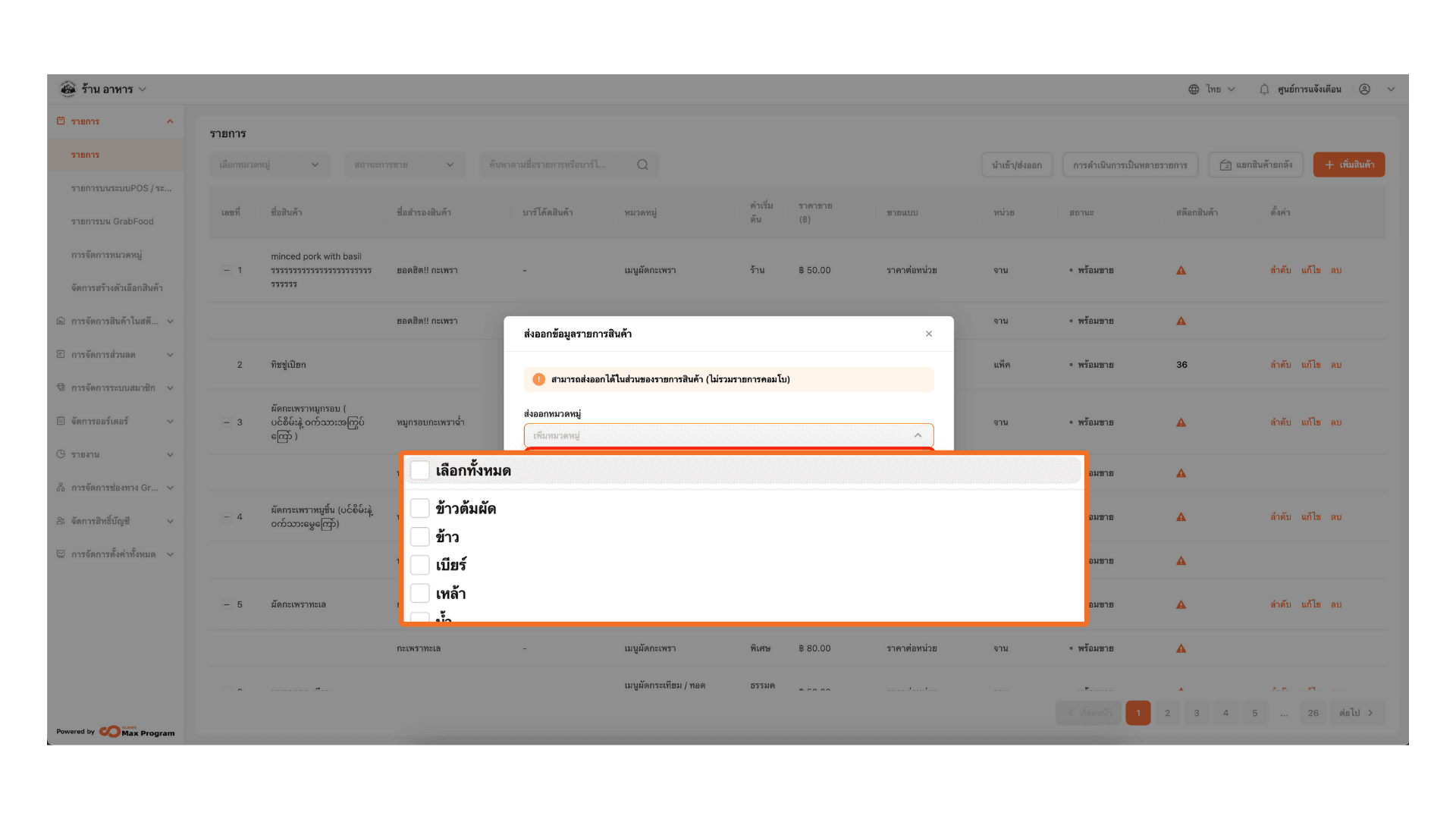1456x819 pixels.
Task: Click the globe language icon
Action: click(1194, 89)
